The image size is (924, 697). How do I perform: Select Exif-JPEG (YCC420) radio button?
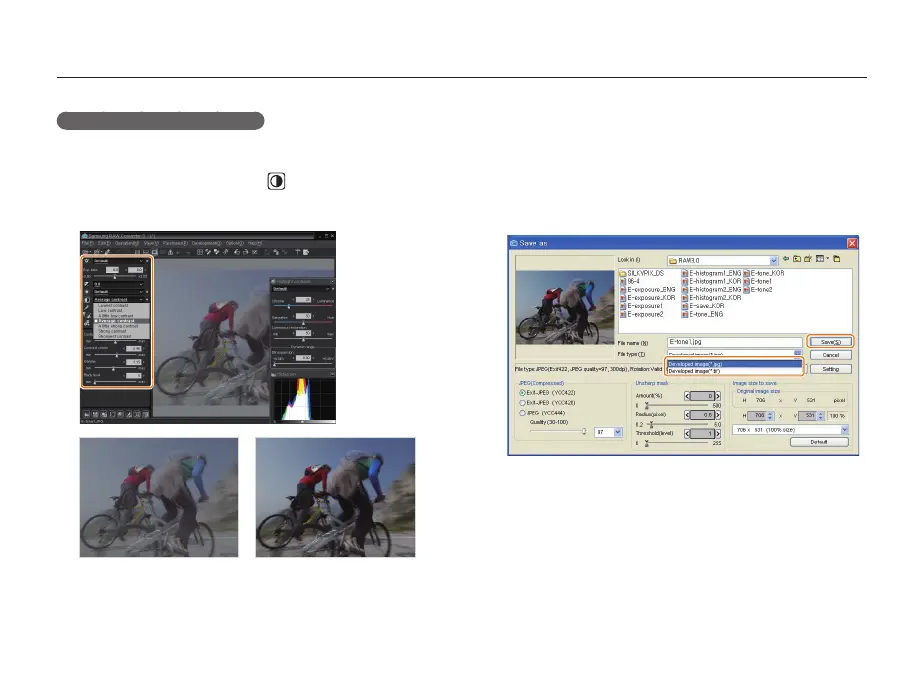click(x=522, y=403)
